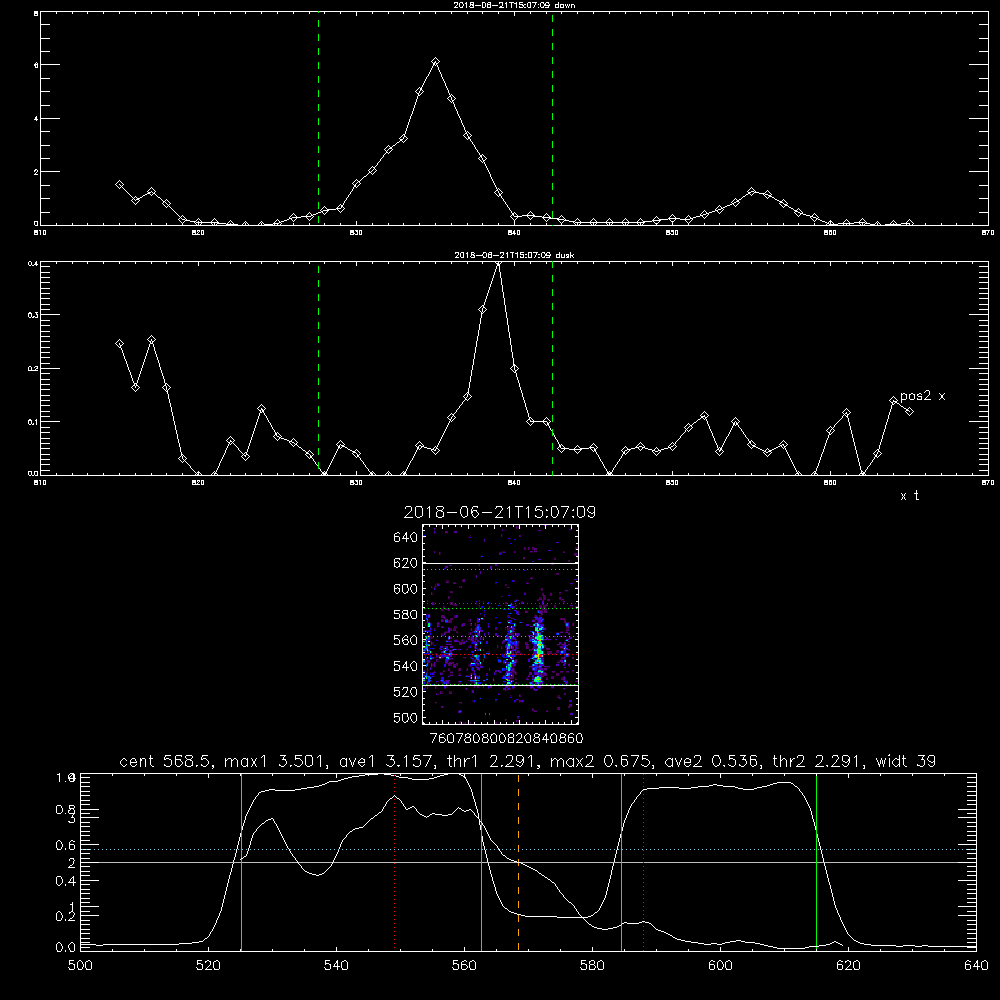
Task: Click the secondary bump peak near 855 in the dawn plot
Action: tap(751, 191)
